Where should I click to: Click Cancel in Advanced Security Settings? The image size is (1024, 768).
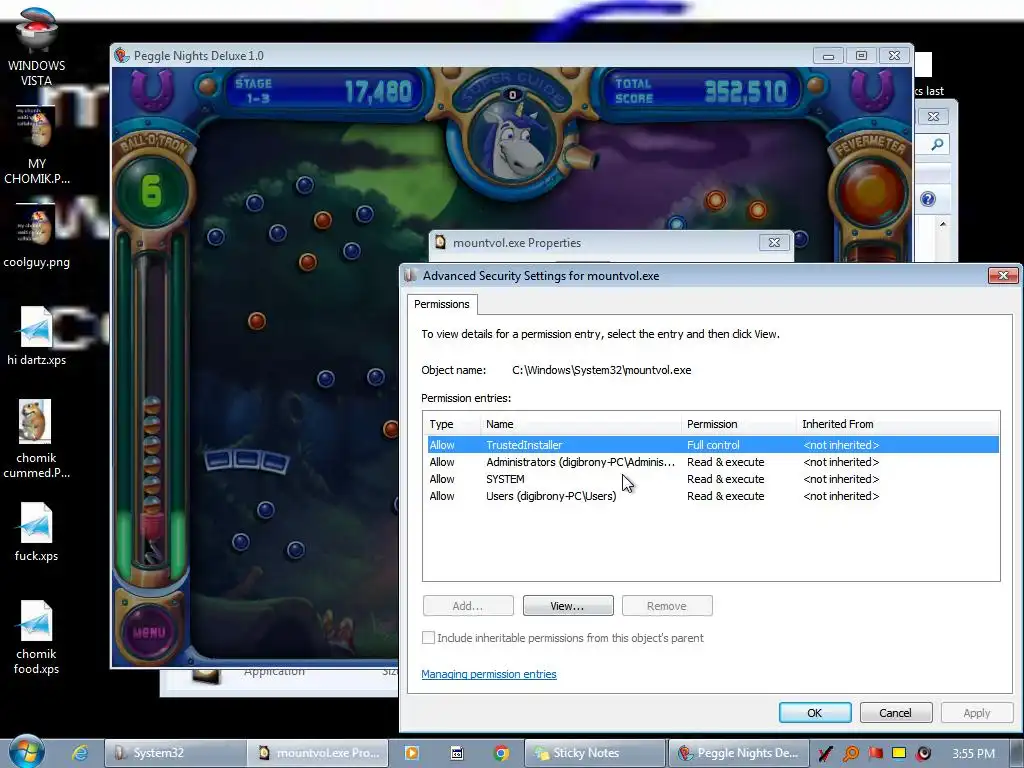coord(895,712)
